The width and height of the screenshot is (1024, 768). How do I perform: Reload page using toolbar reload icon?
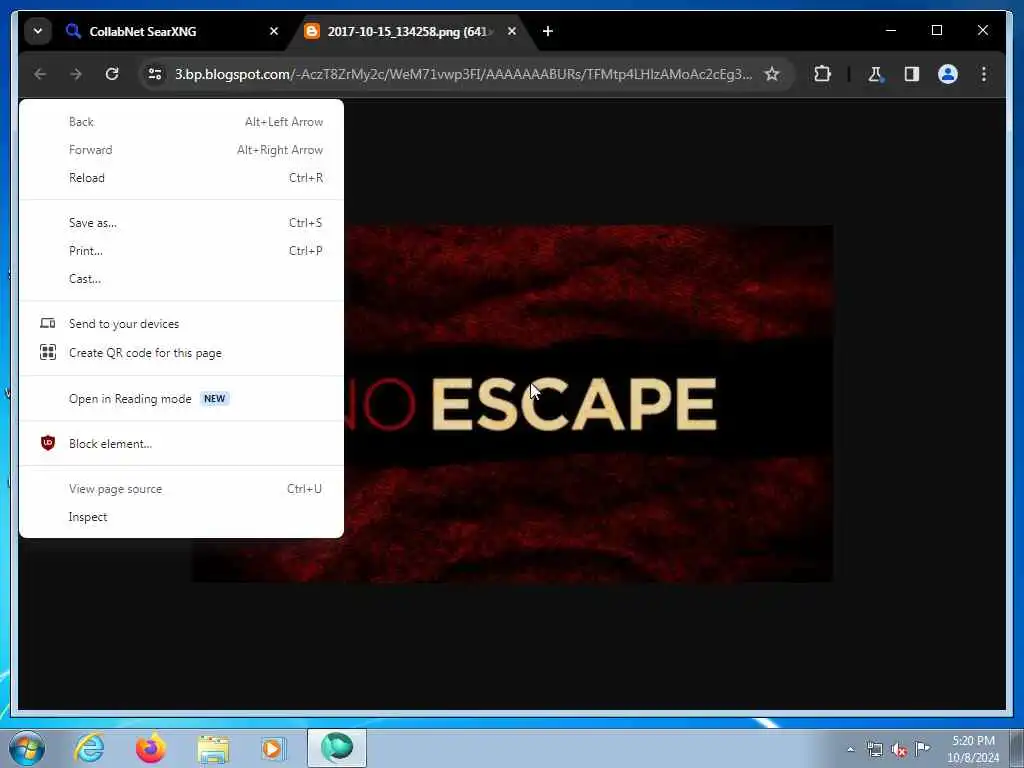pyautogui.click(x=112, y=74)
